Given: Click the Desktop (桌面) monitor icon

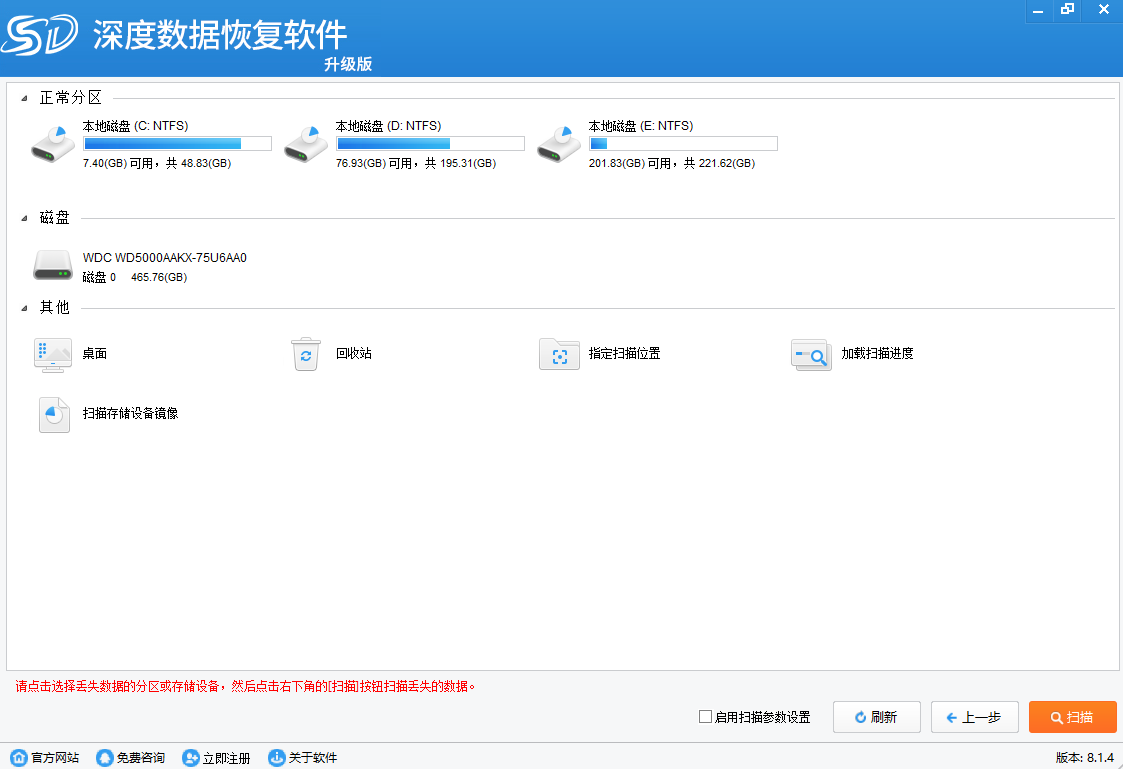Looking at the screenshot, I should (x=53, y=355).
